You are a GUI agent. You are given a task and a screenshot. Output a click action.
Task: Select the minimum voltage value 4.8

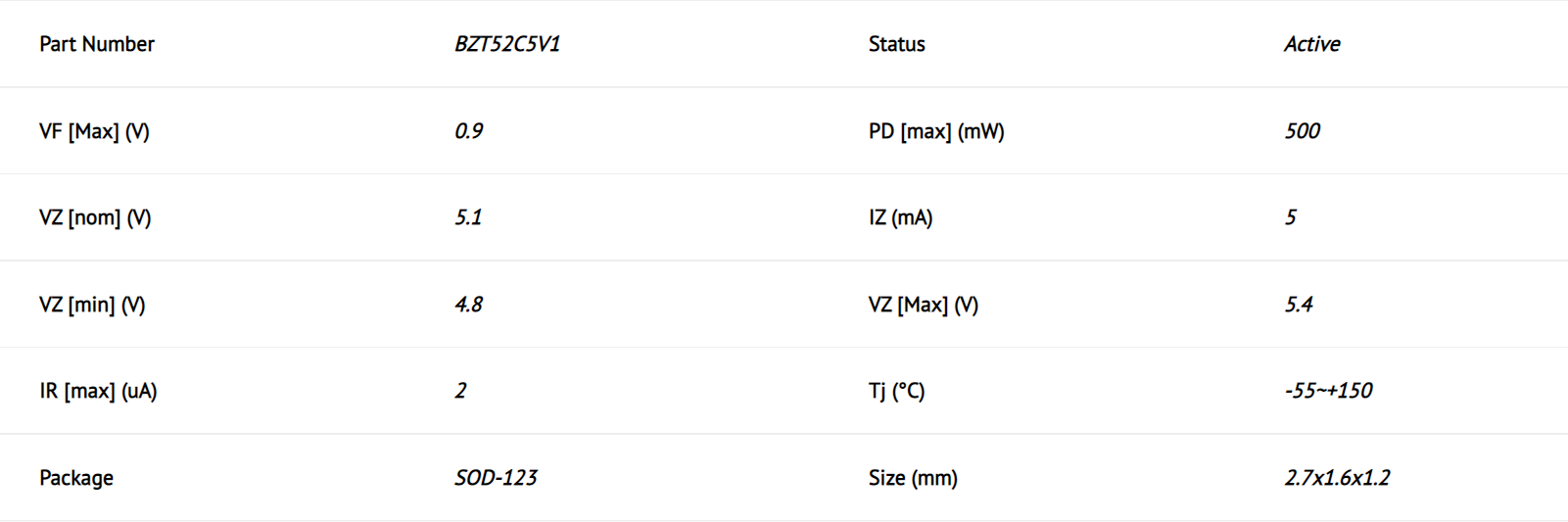click(469, 305)
